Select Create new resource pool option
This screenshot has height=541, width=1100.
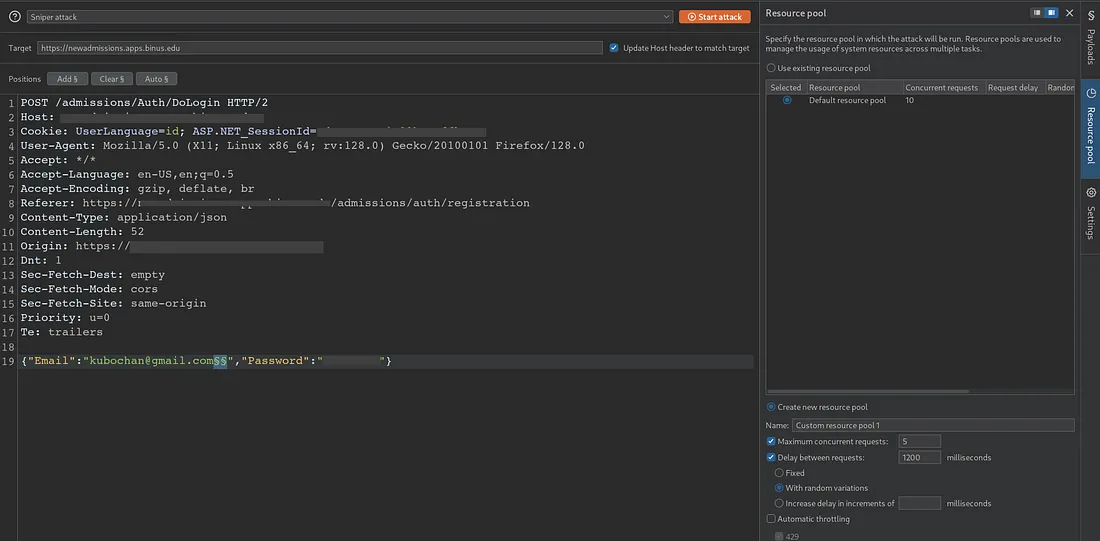[771, 407]
